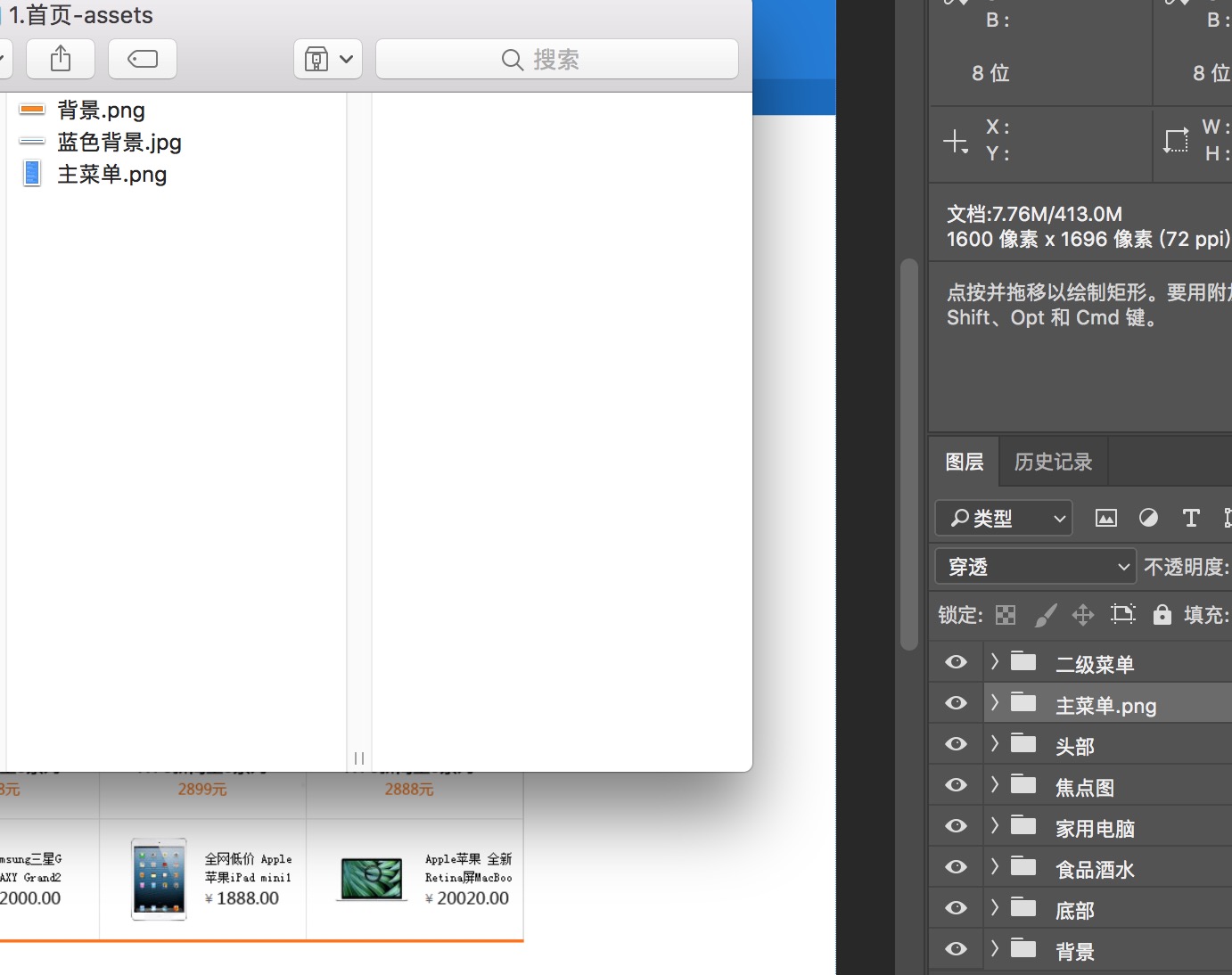This screenshot has height=975, width=1232.
Task: Enable lock transparent pixels
Action: (1005, 614)
